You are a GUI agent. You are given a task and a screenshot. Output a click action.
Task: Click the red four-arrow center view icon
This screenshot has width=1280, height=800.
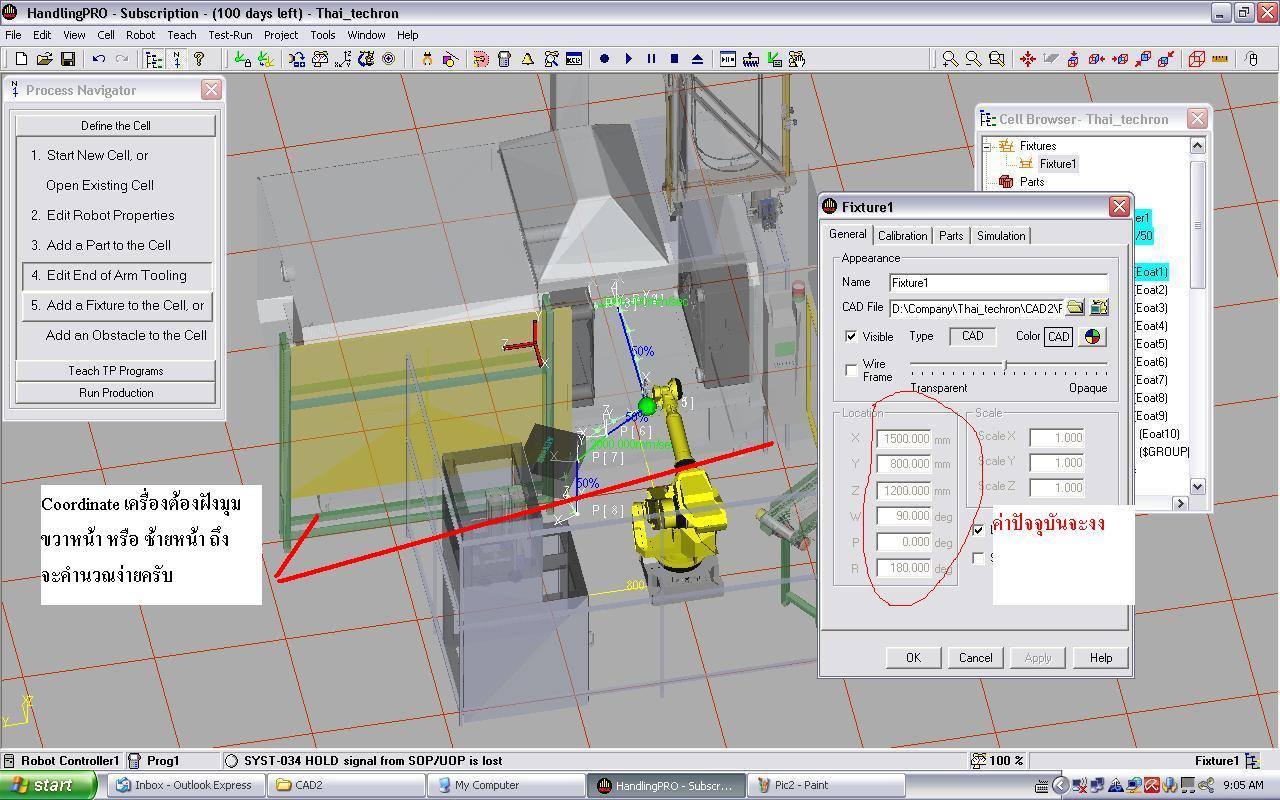click(x=1027, y=59)
